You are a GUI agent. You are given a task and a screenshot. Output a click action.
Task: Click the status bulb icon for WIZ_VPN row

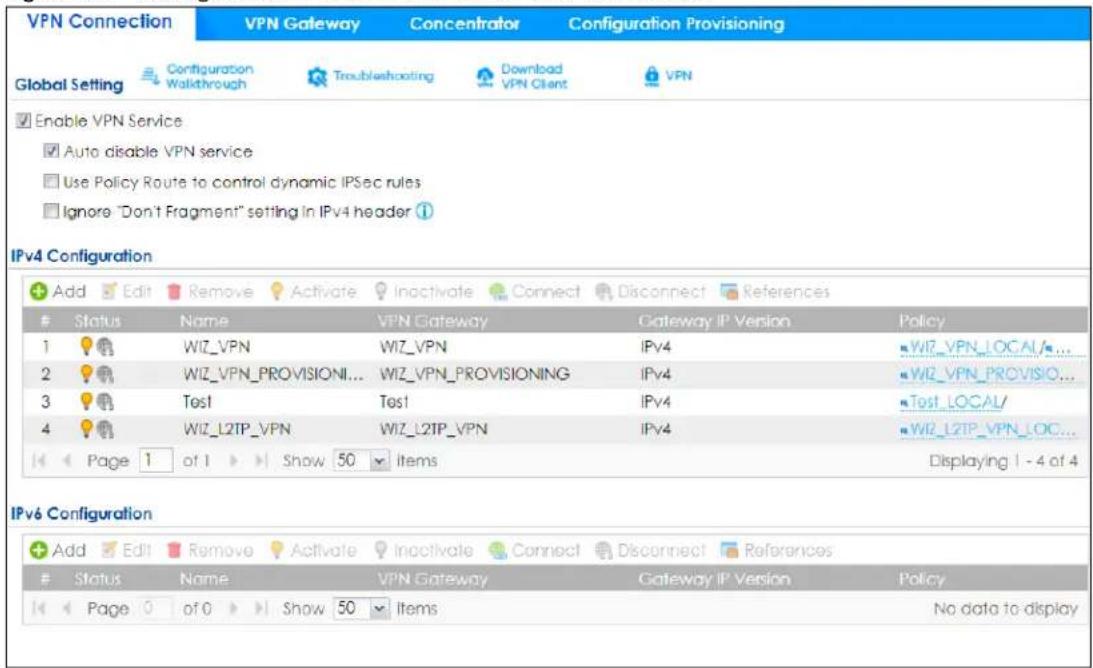pos(86,345)
